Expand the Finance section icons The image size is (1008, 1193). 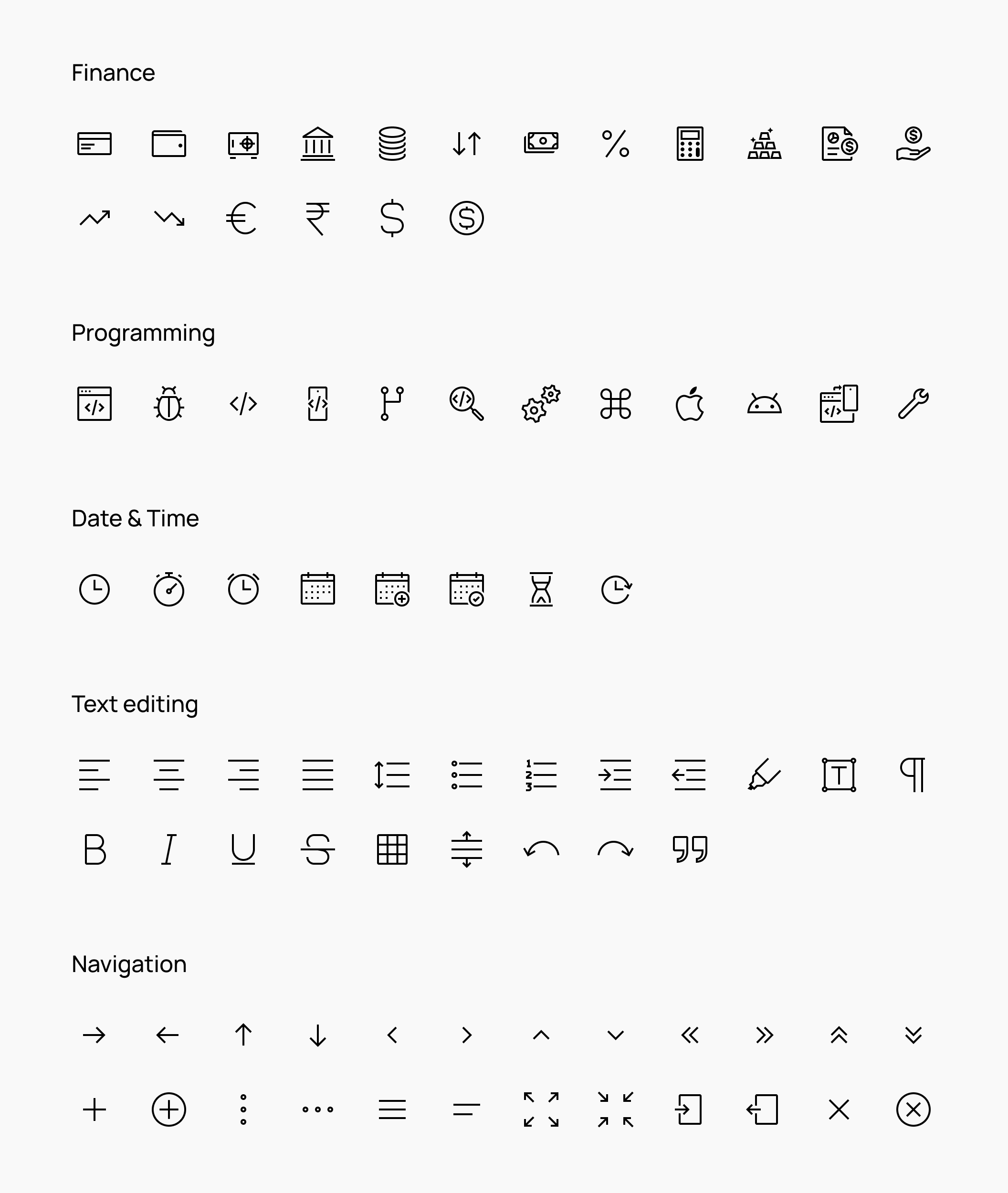[113, 72]
